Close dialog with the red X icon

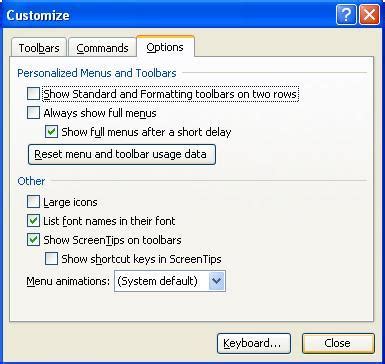click(x=369, y=15)
